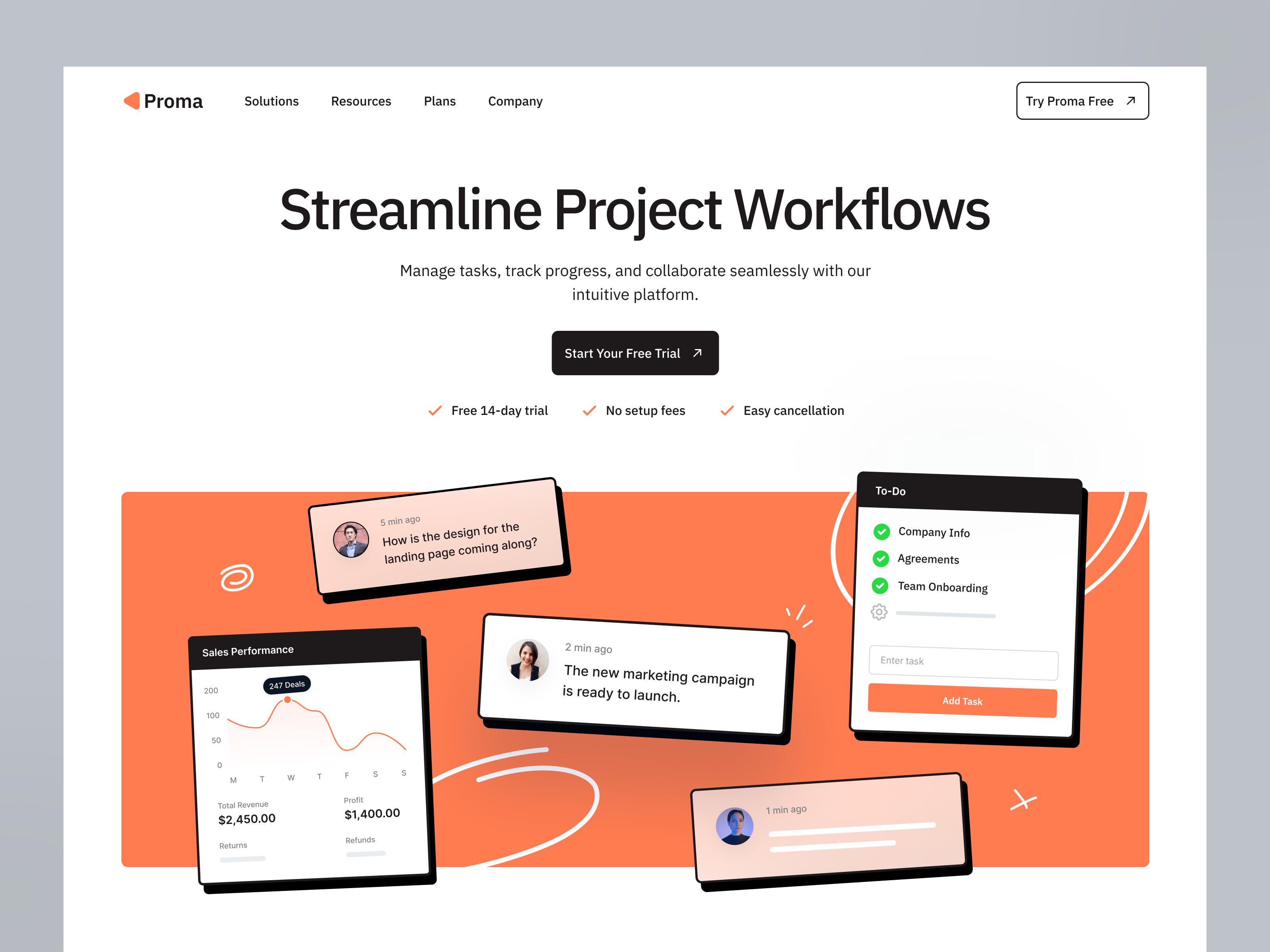Click the Proma logo icon
This screenshot has width=1270, height=952.
point(131,100)
